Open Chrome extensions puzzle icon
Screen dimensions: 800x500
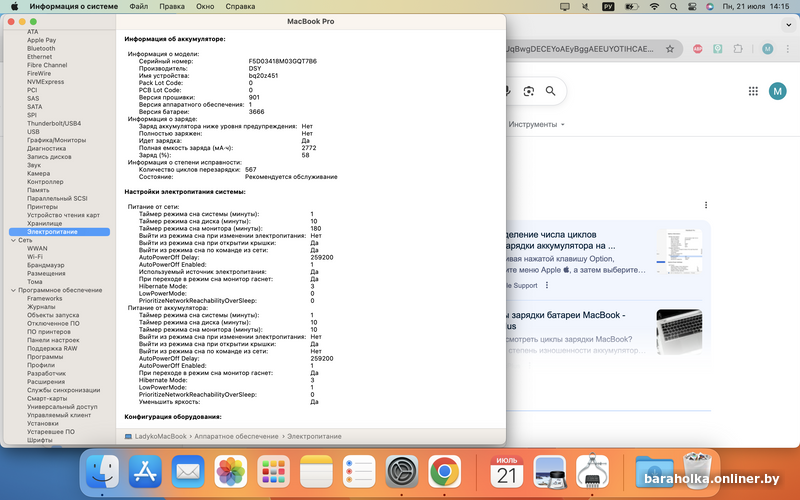(738, 49)
